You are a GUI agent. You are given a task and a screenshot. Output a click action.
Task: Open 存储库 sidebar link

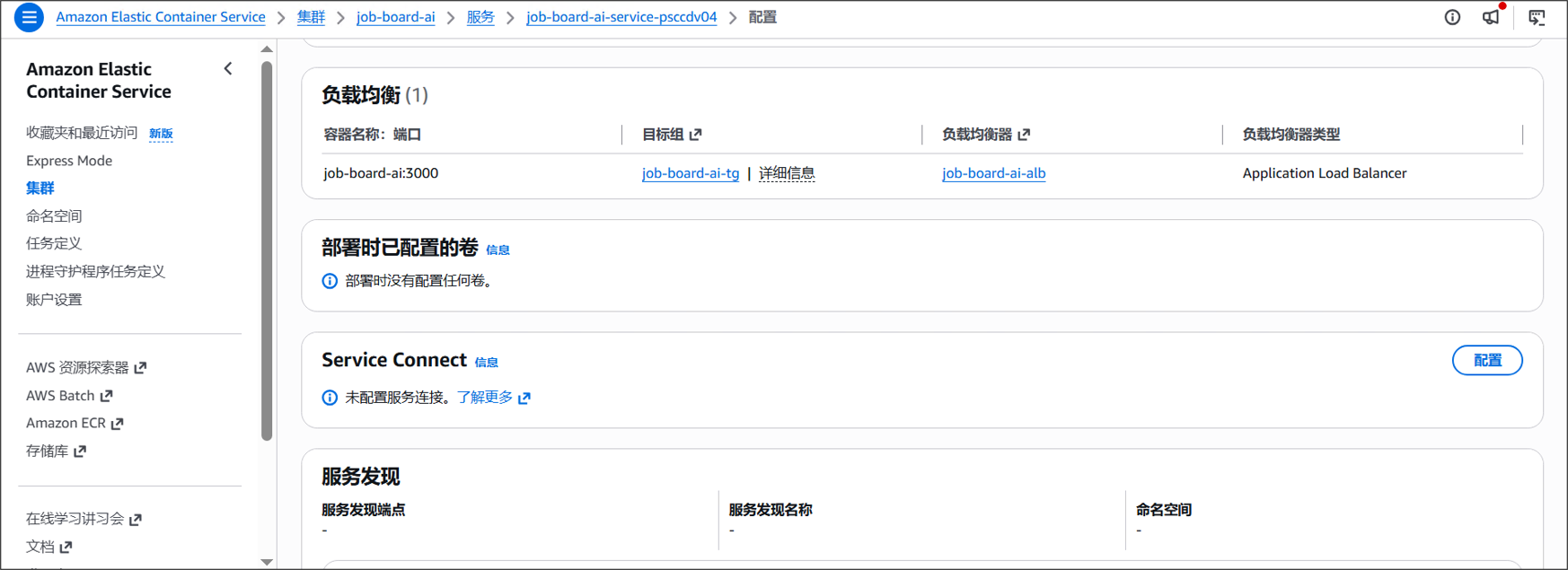point(47,452)
